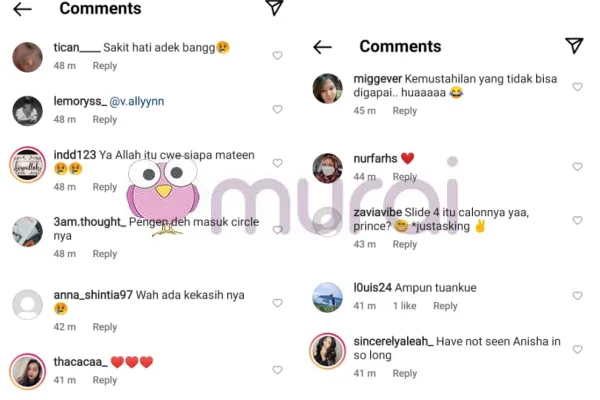Screen dimensions: 600x400
Task: Like tican____'s comment with heart
Action: [277, 56]
